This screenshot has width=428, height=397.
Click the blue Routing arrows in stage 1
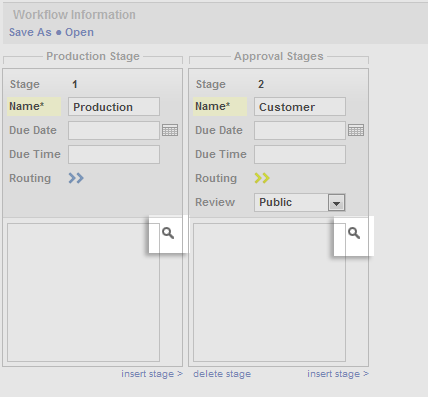(x=76, y=178)
